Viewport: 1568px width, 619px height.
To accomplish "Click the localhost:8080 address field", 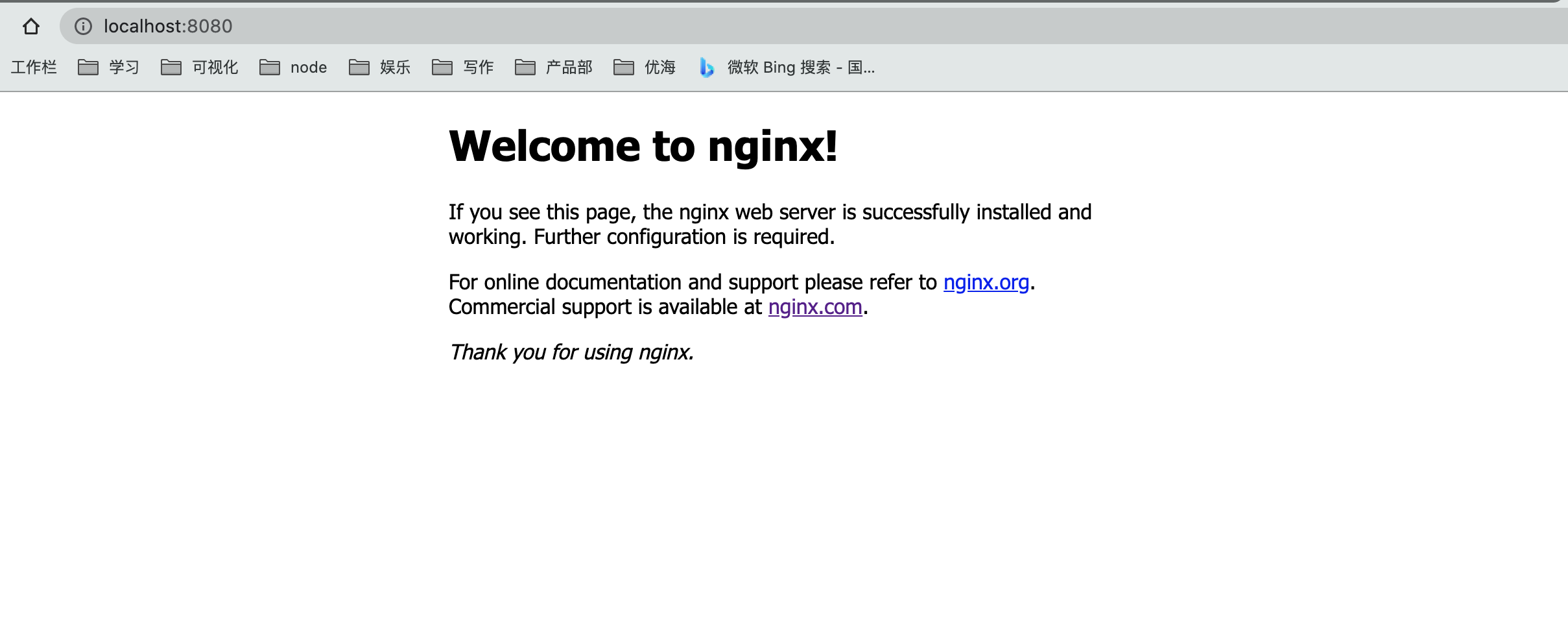I will coord(814,26).
